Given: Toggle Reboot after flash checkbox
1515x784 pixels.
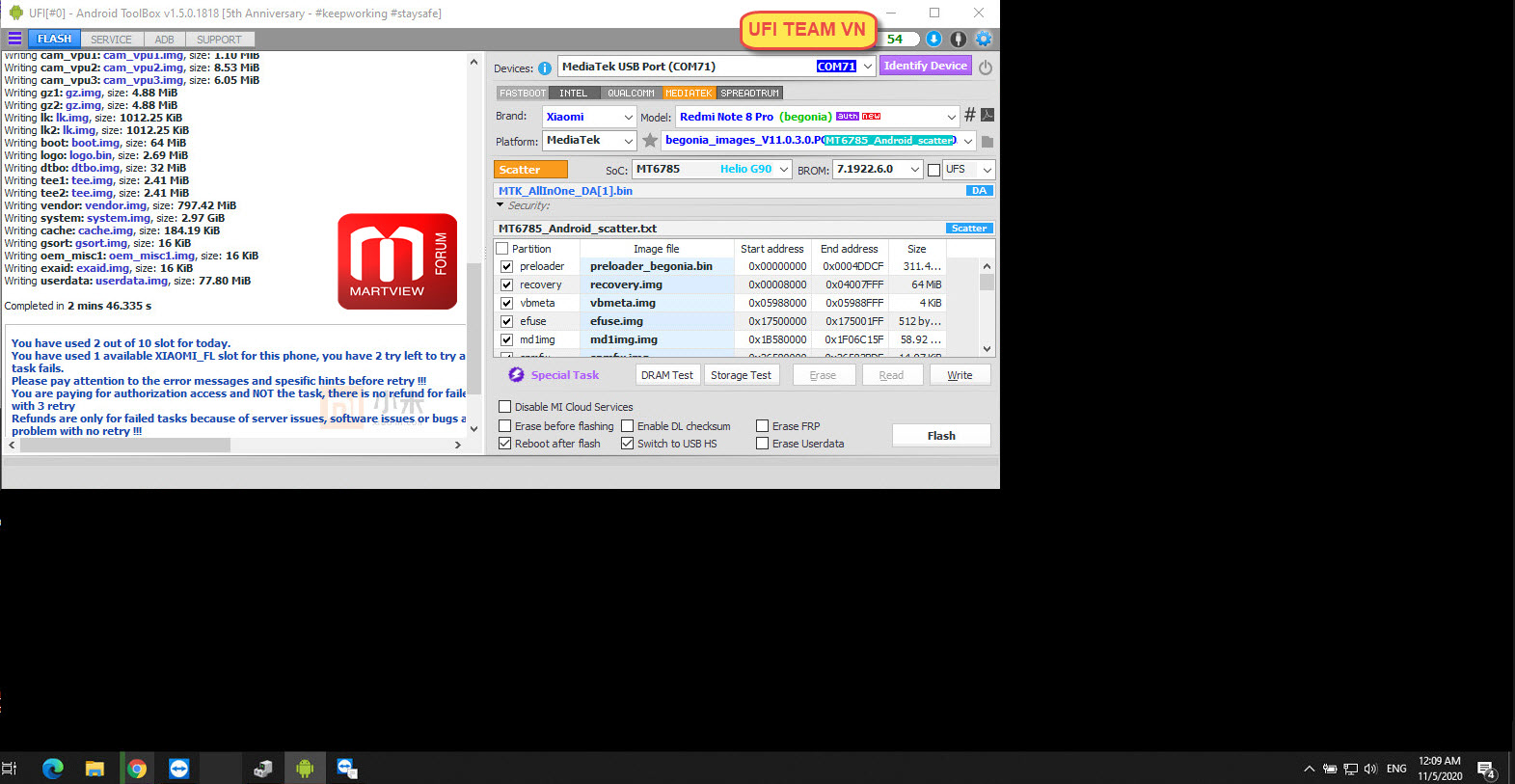Looking at the screenshot, I should (504, 444).
